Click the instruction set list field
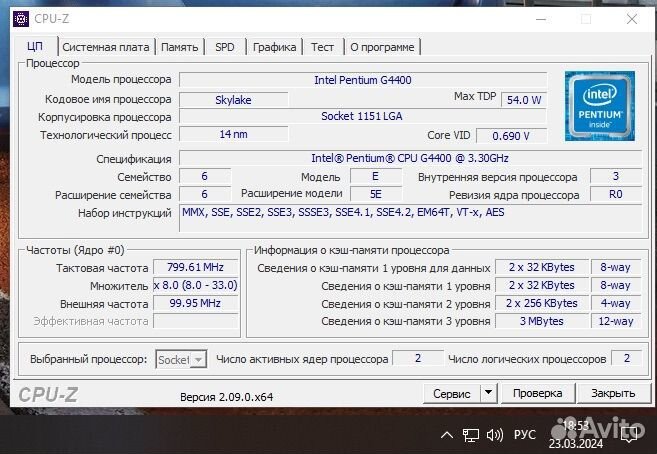The image size is (657, 454). coord(410,218)
